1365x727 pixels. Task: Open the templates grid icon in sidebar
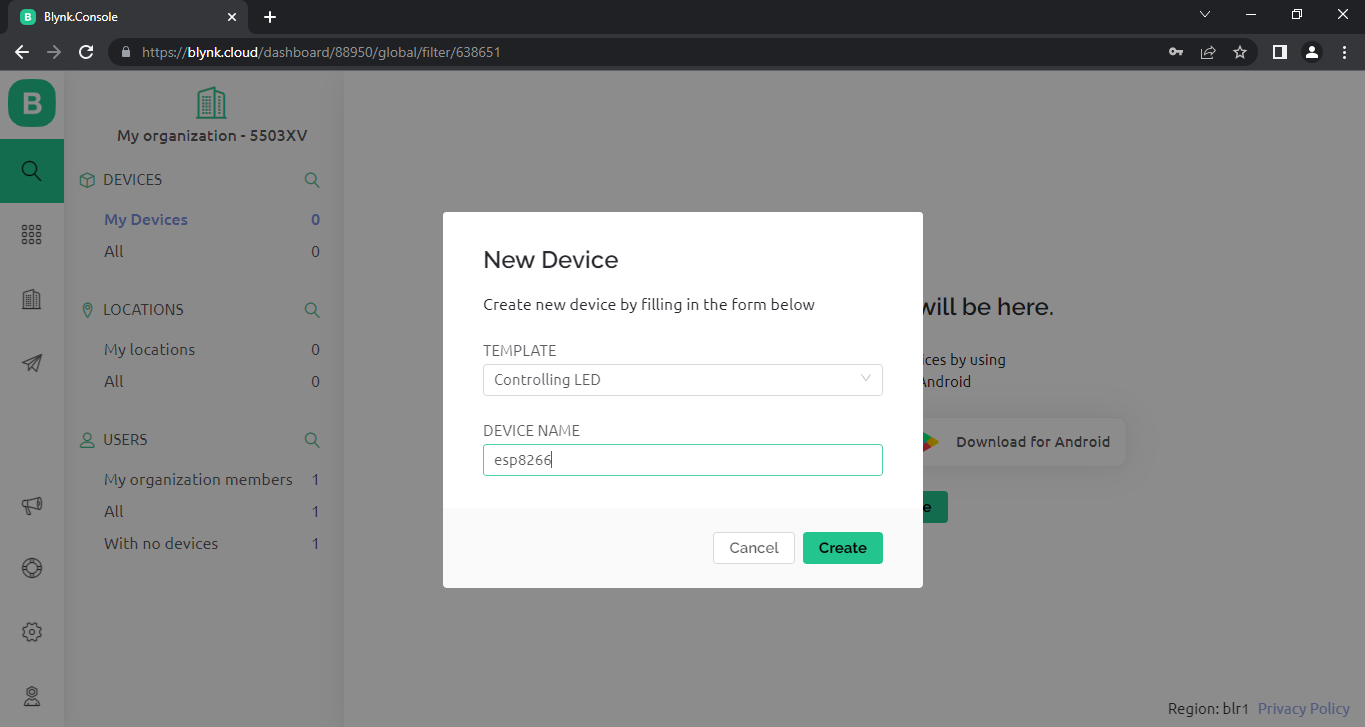click(32, 235)
